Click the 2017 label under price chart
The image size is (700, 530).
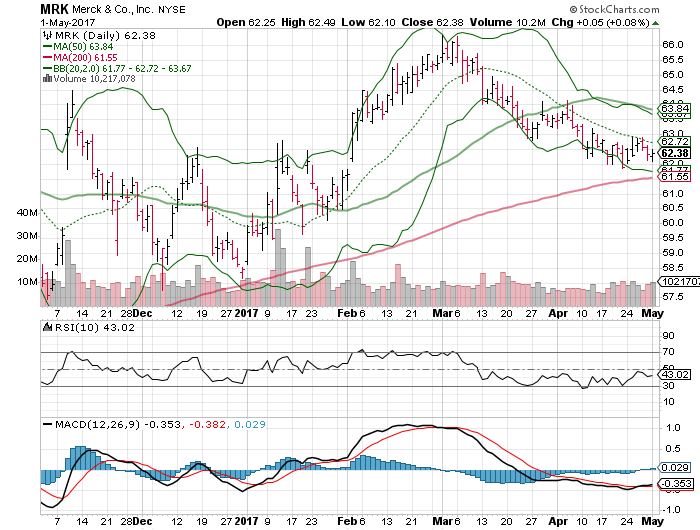point(247,313)
